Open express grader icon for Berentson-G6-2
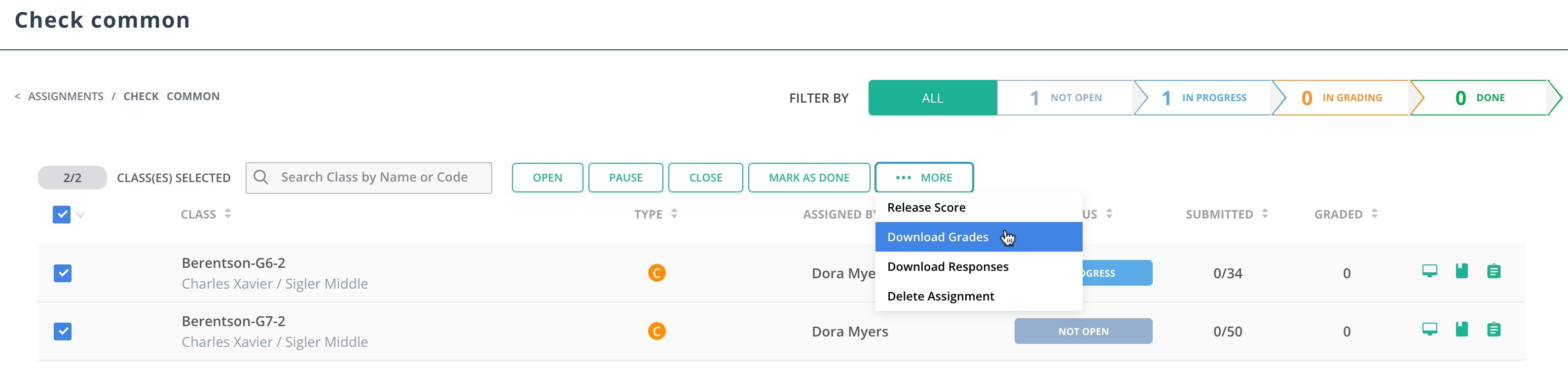The height and width of the screenshot is (371, 1568). [1461, 271]
